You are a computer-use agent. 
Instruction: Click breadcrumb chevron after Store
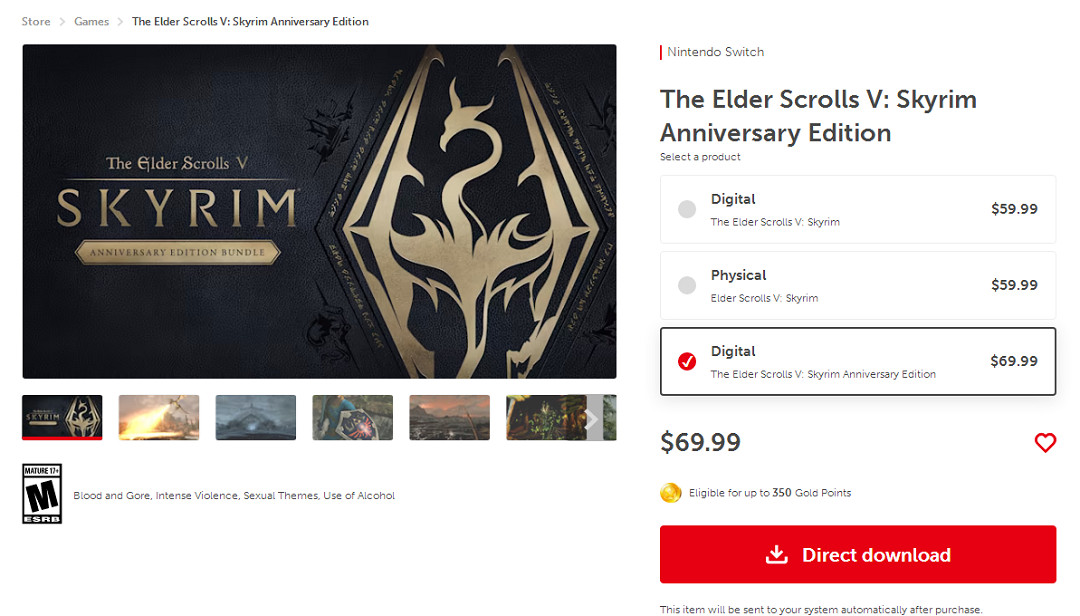62,22
